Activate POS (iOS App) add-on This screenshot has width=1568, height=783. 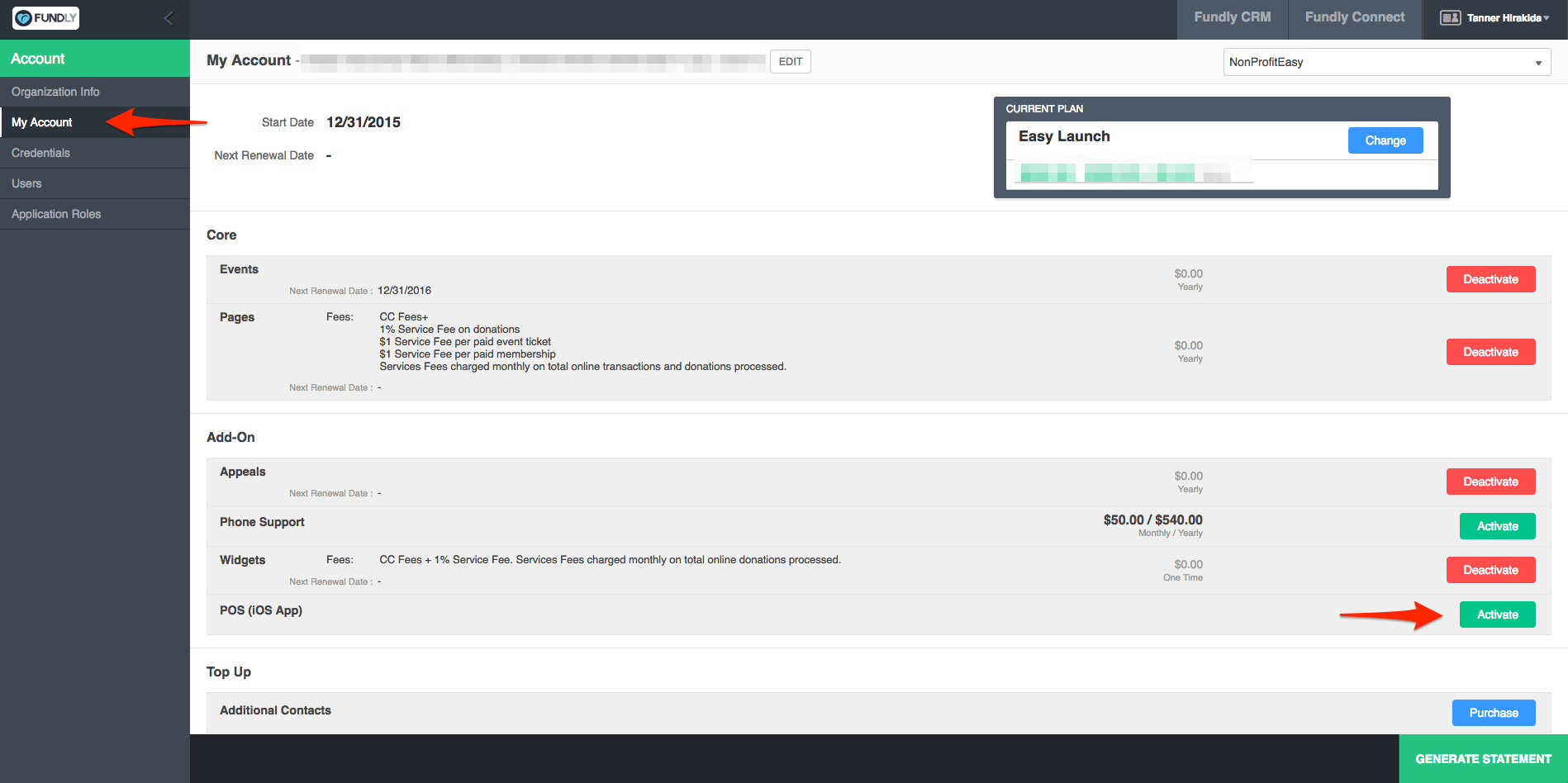click(1497, 615)
